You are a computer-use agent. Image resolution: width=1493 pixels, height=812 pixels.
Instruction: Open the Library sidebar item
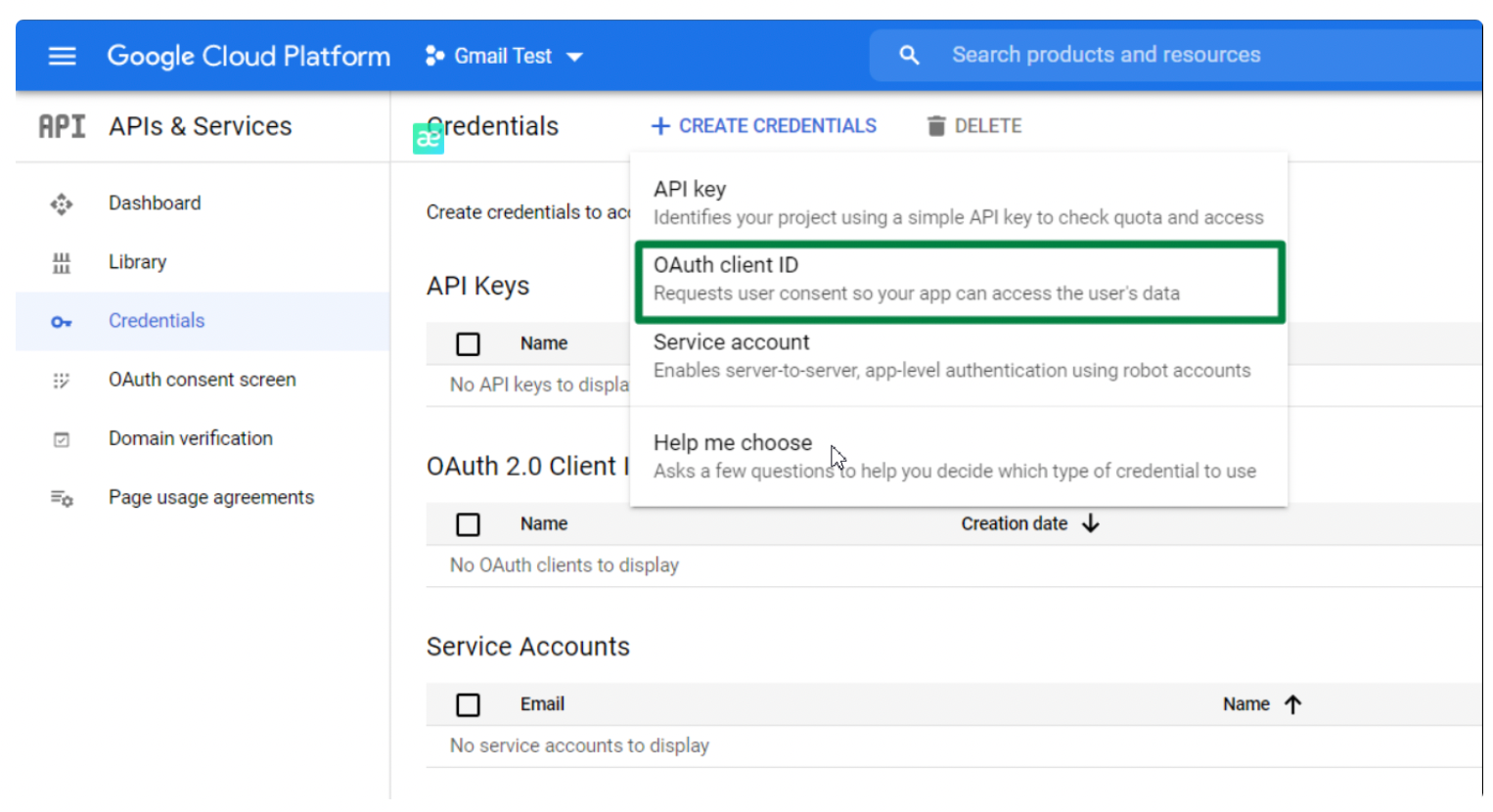click(203, 262)
